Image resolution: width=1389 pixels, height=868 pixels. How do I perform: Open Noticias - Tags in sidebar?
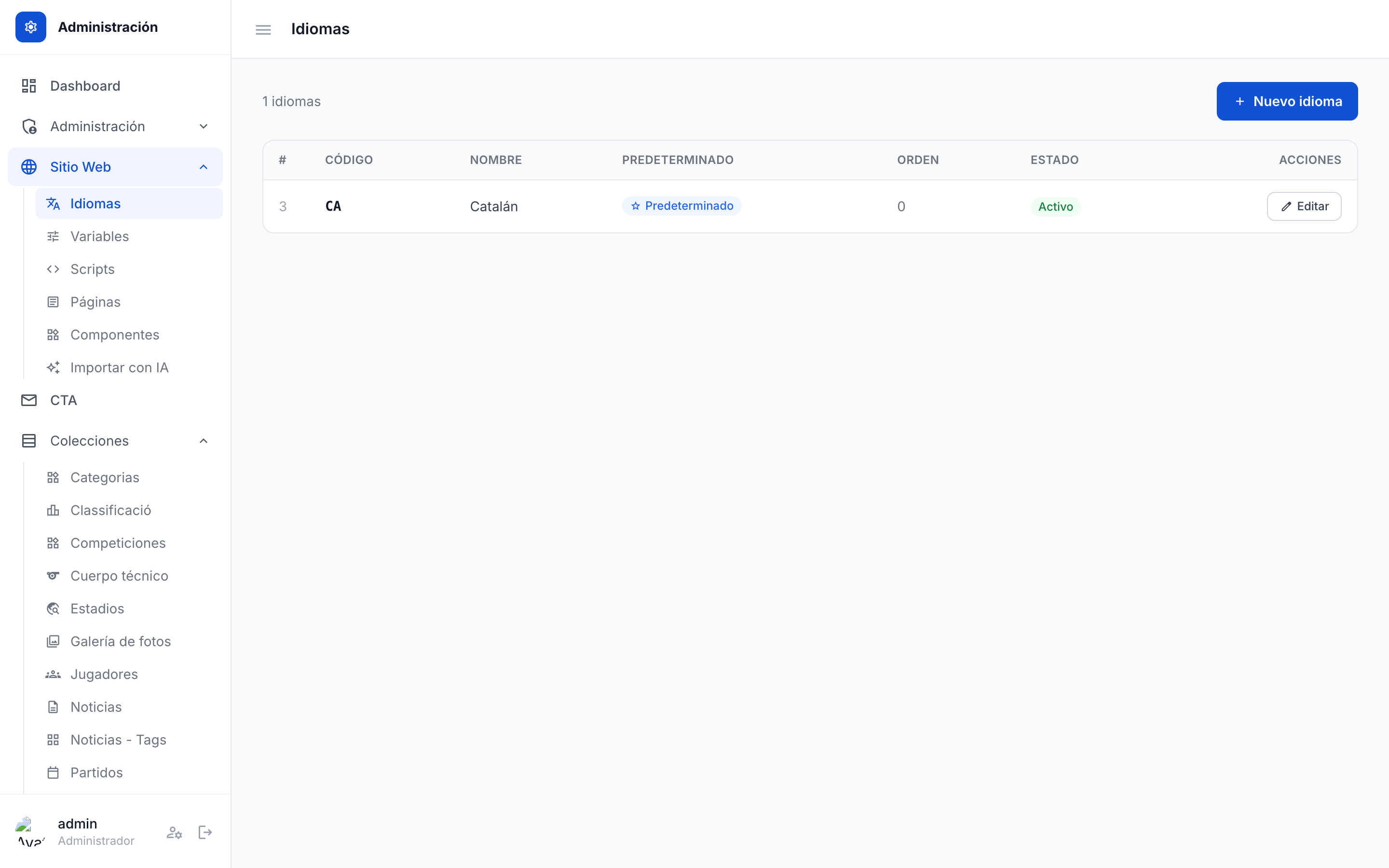click(129, 740)
